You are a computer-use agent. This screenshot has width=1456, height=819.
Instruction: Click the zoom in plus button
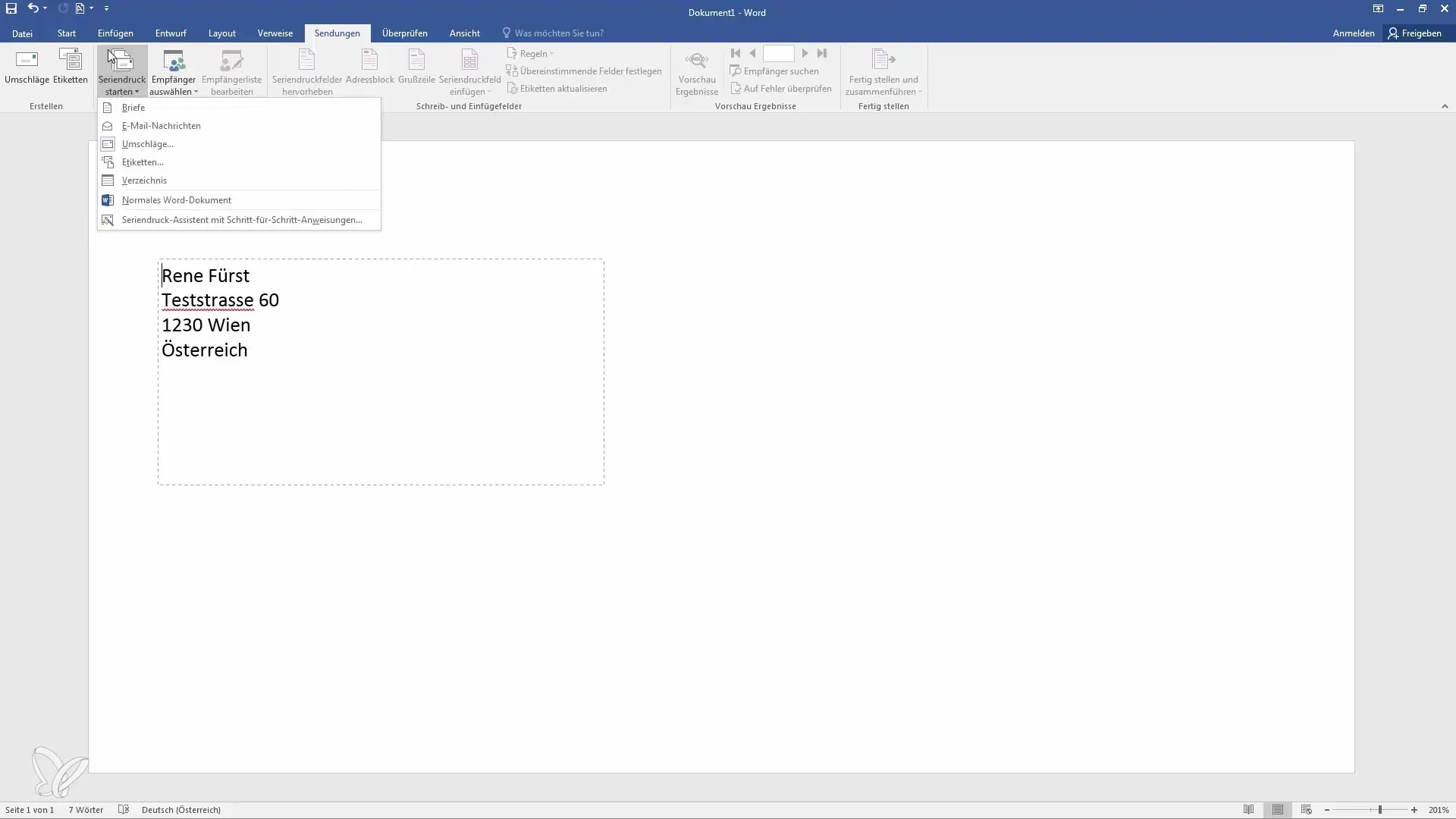tap(1414, 810)
